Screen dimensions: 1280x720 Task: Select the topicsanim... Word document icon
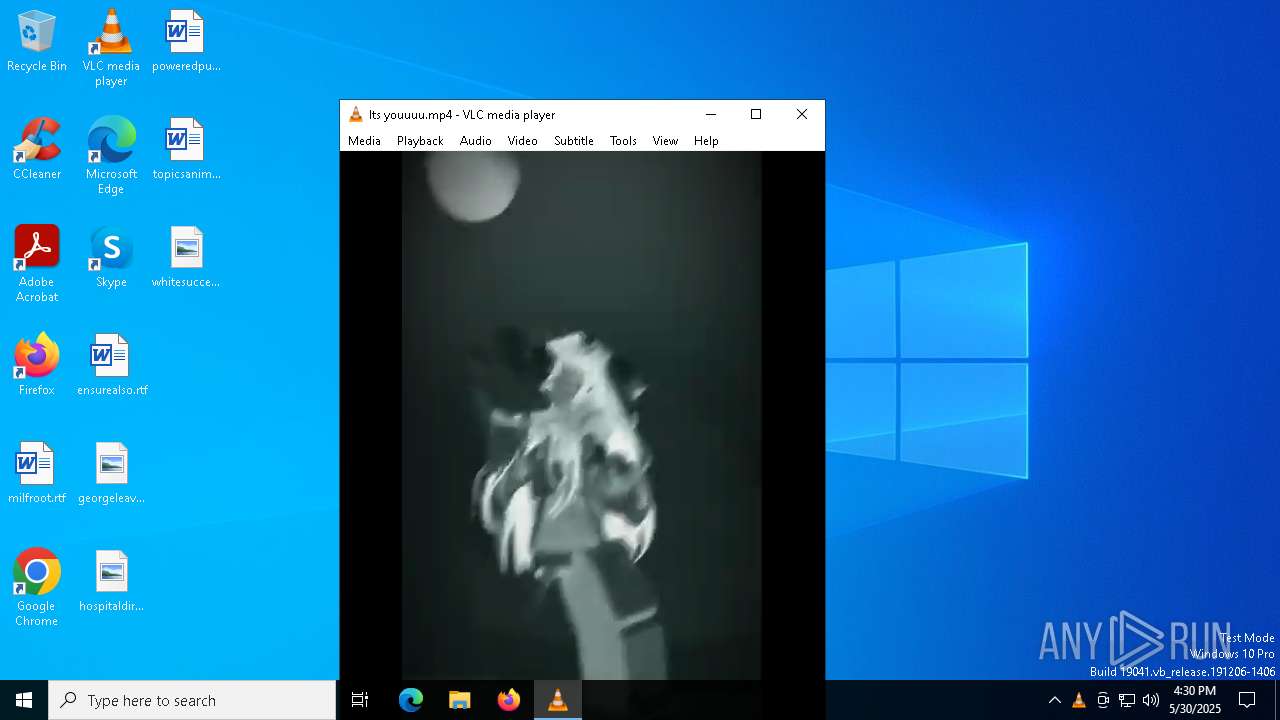[186, 150]
